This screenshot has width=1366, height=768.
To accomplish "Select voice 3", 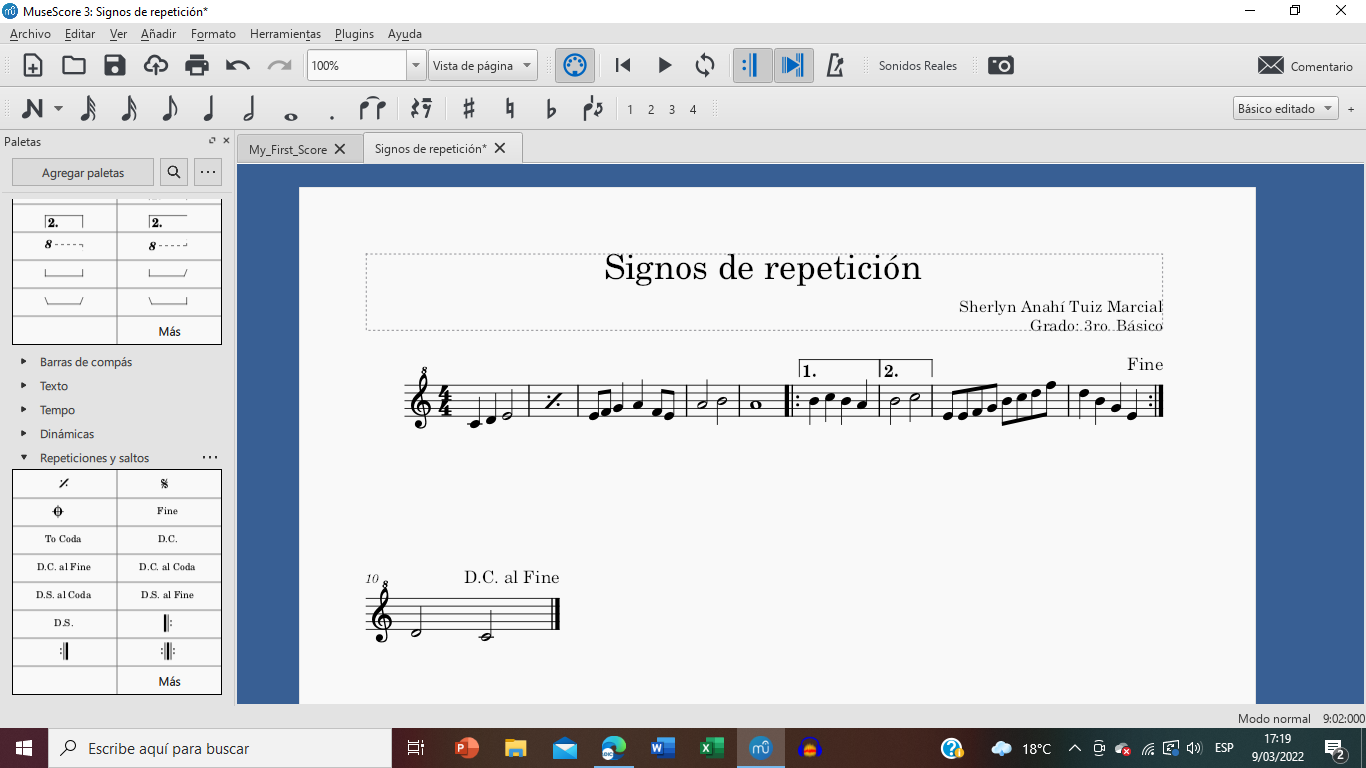I will (672, 110).
